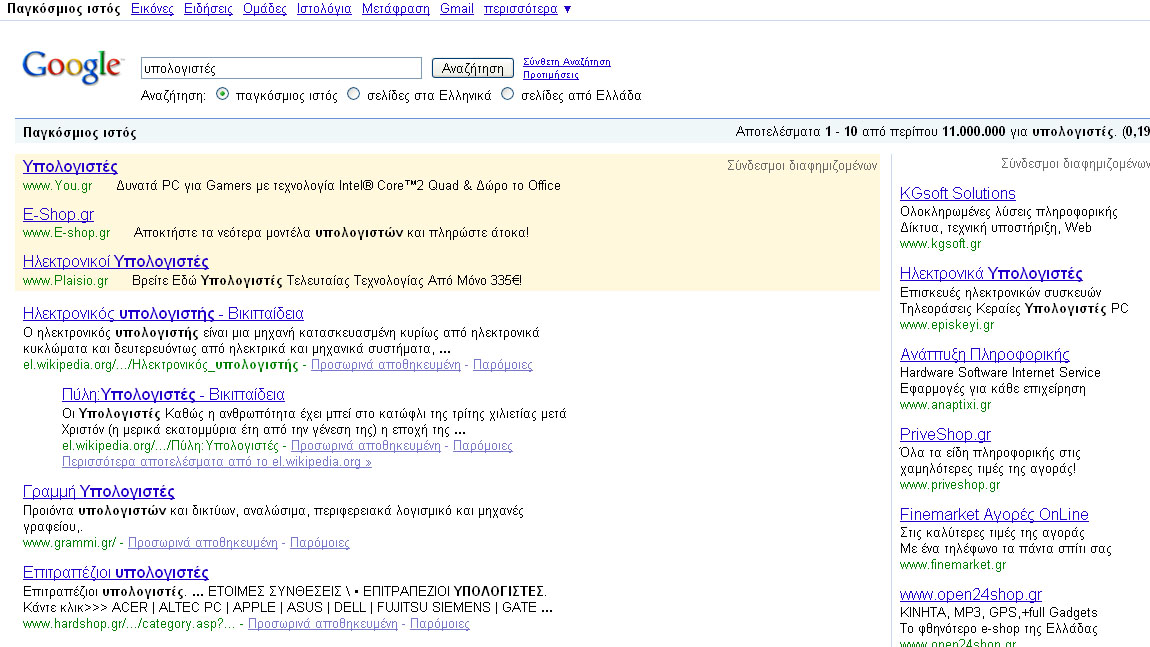Open the KGsoft Solutions sponsored link

click(x=957, y=193)
